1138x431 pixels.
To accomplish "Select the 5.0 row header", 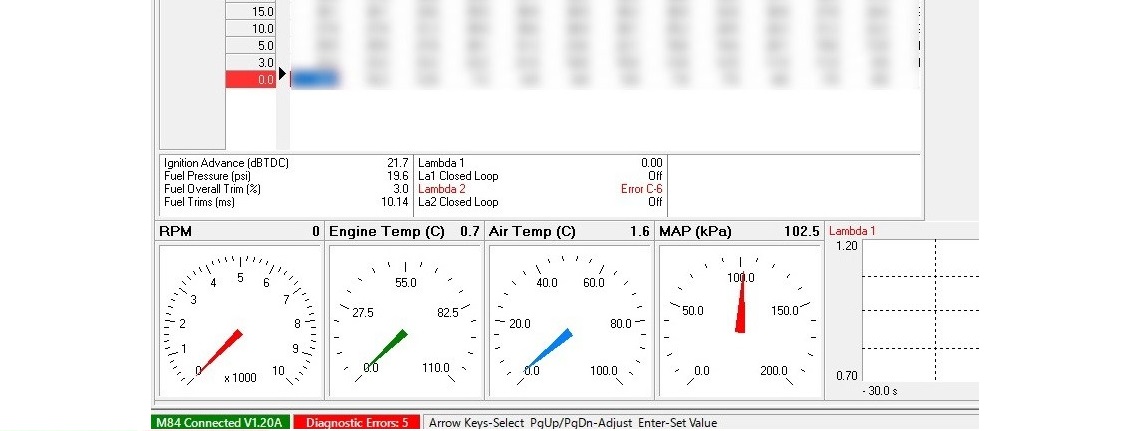I will (251, 46).
